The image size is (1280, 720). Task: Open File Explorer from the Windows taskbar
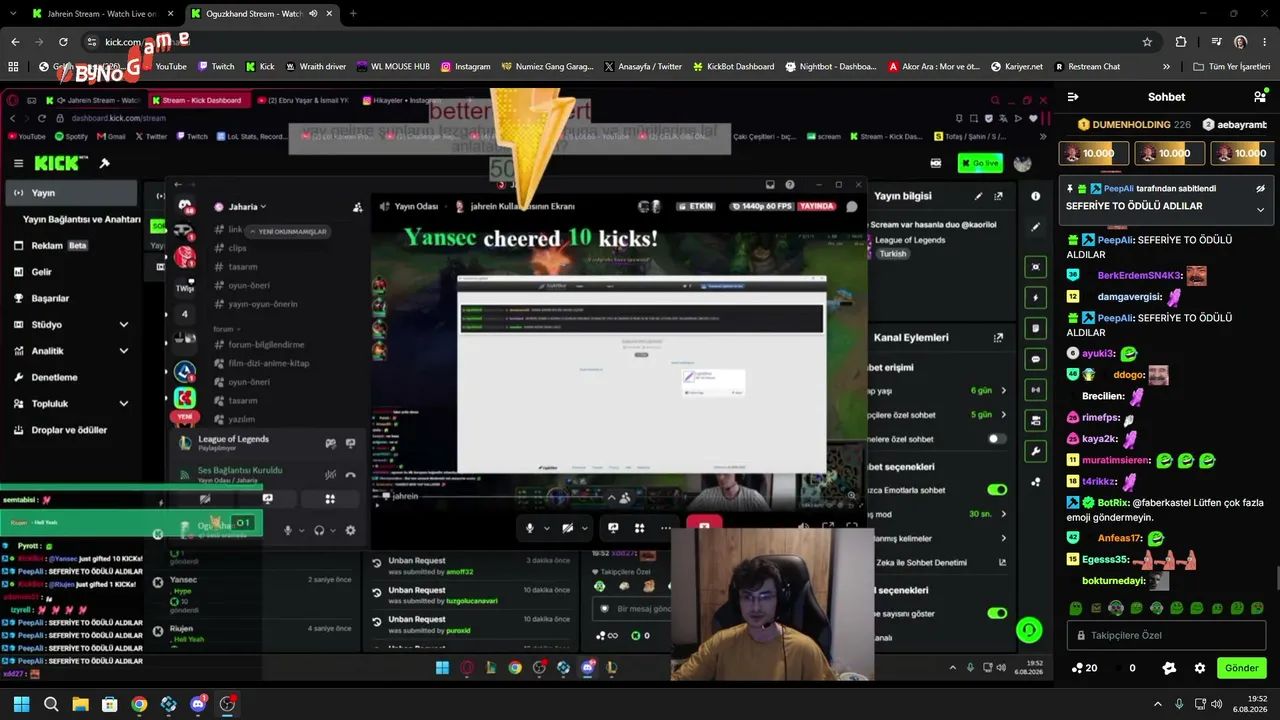(x=80, y=704)
